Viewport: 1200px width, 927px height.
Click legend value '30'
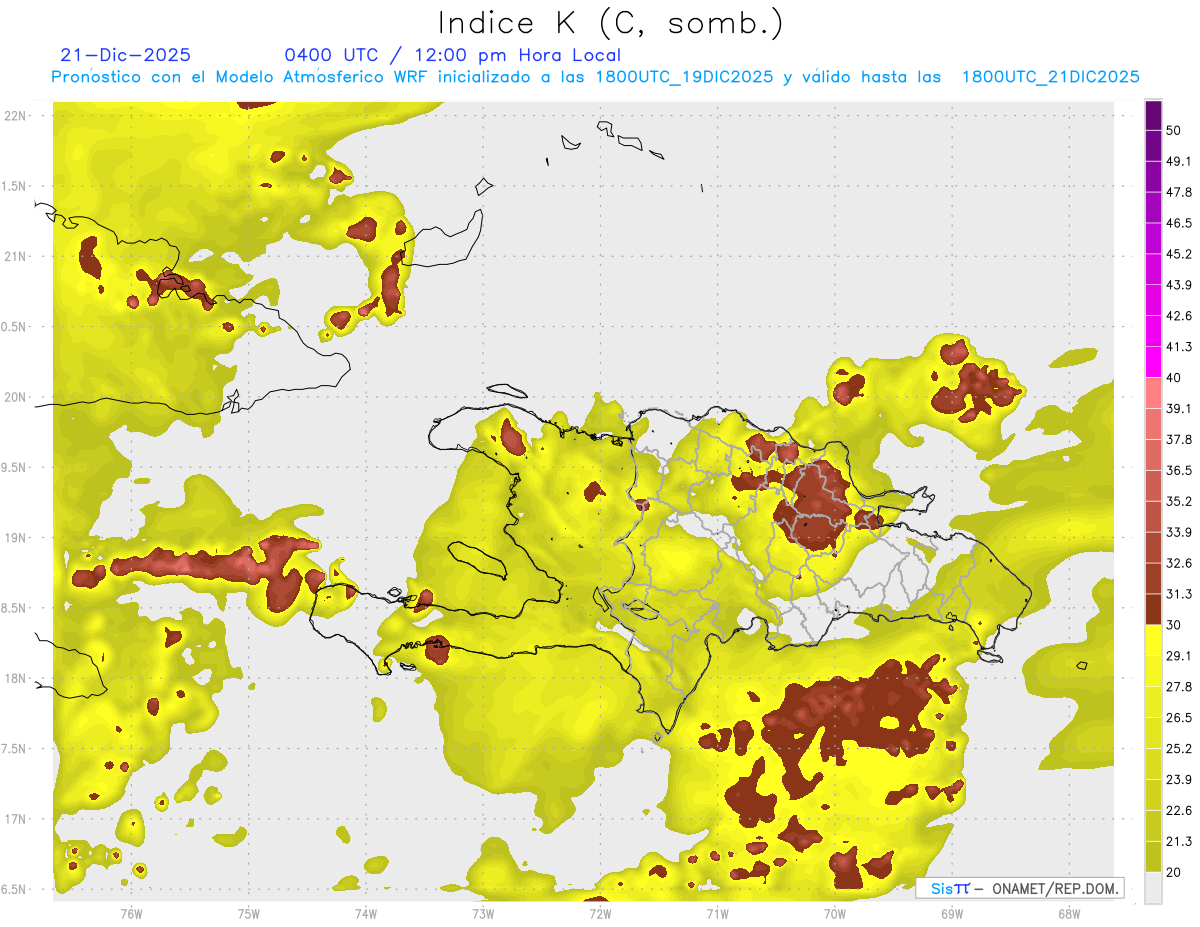click(x=1174, y=625)
